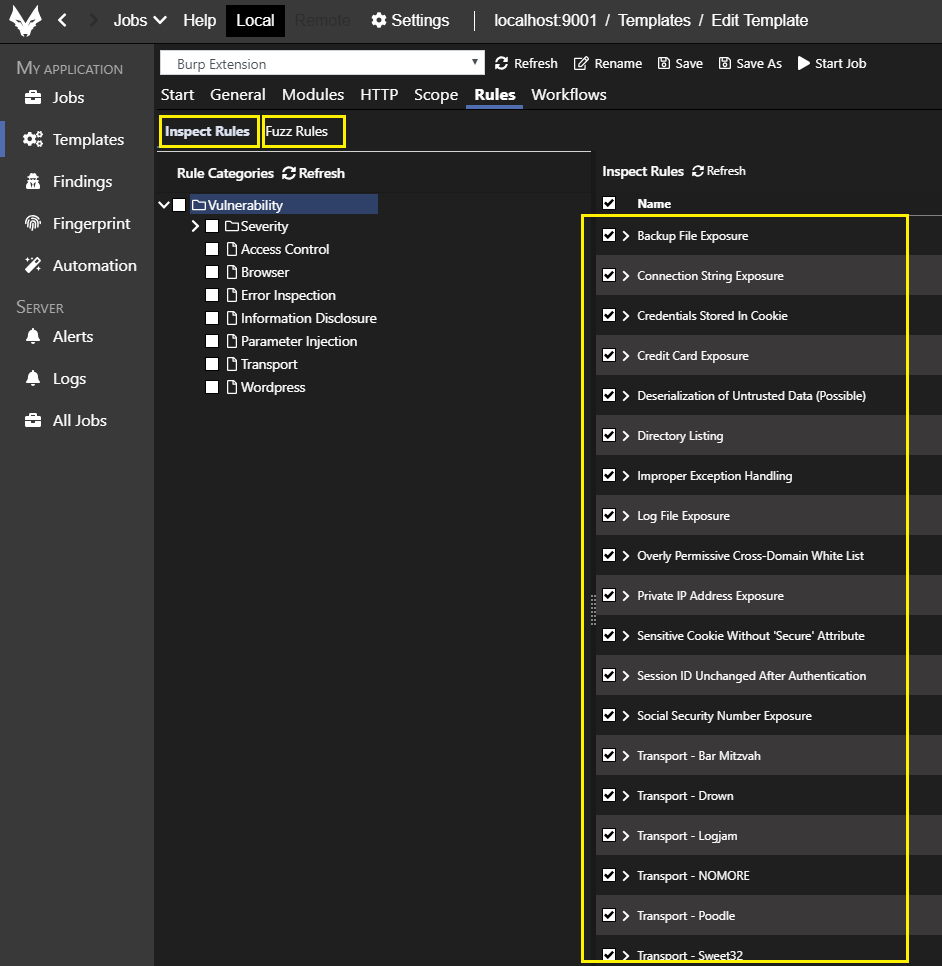942x966 pixels.
Task: Select the Transport - Poodle rule row
Action: [768, 915]
